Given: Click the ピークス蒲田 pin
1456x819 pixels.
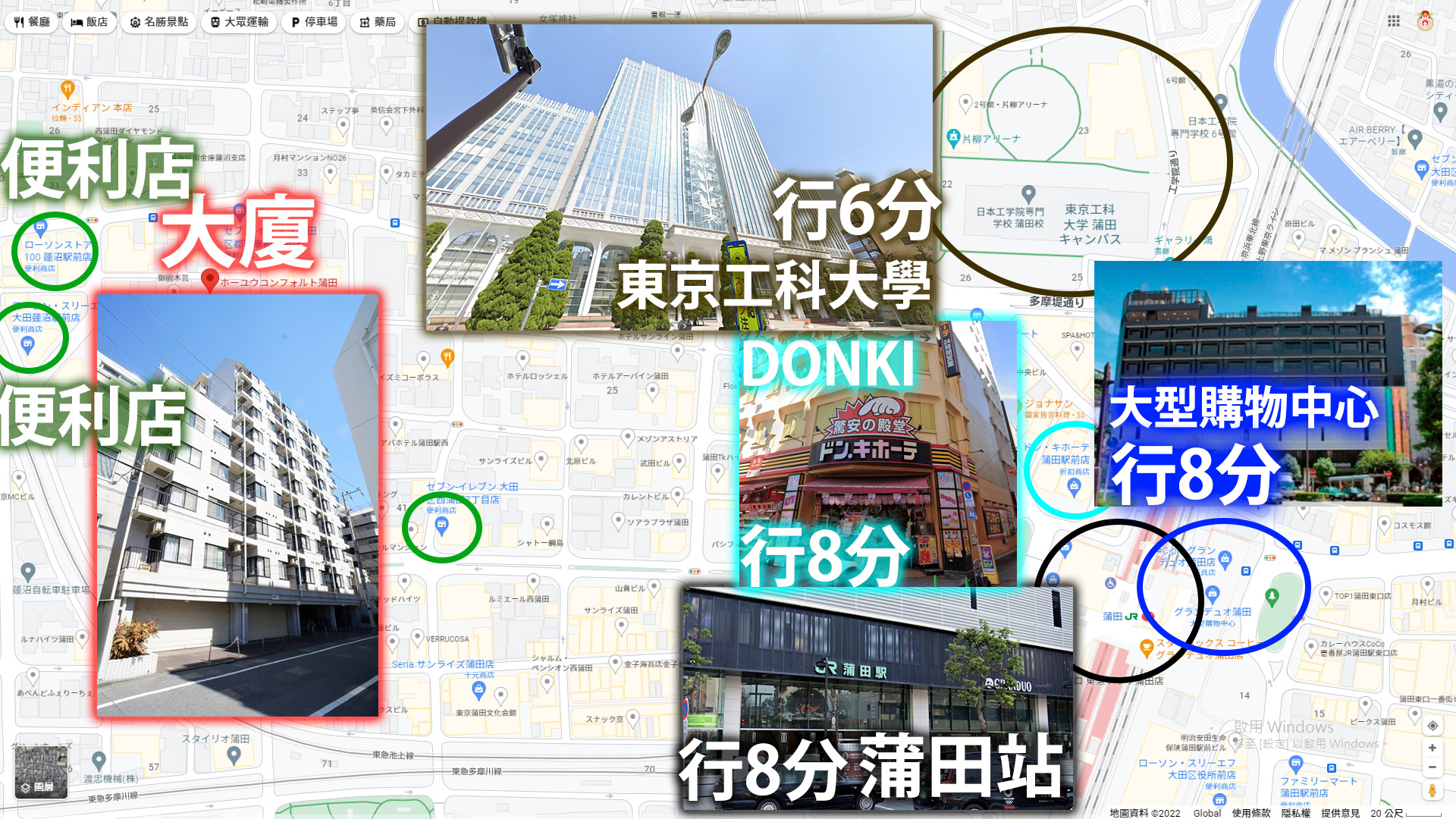Looking at the screenshot, I should coord(1365,704).
